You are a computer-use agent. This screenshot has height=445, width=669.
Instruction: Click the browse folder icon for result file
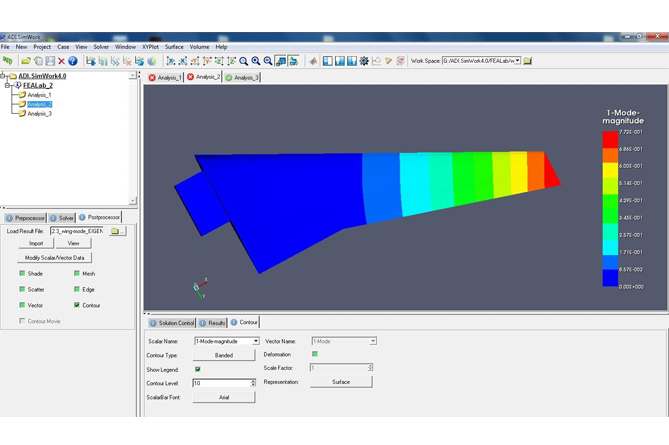[x=116, y=231]
